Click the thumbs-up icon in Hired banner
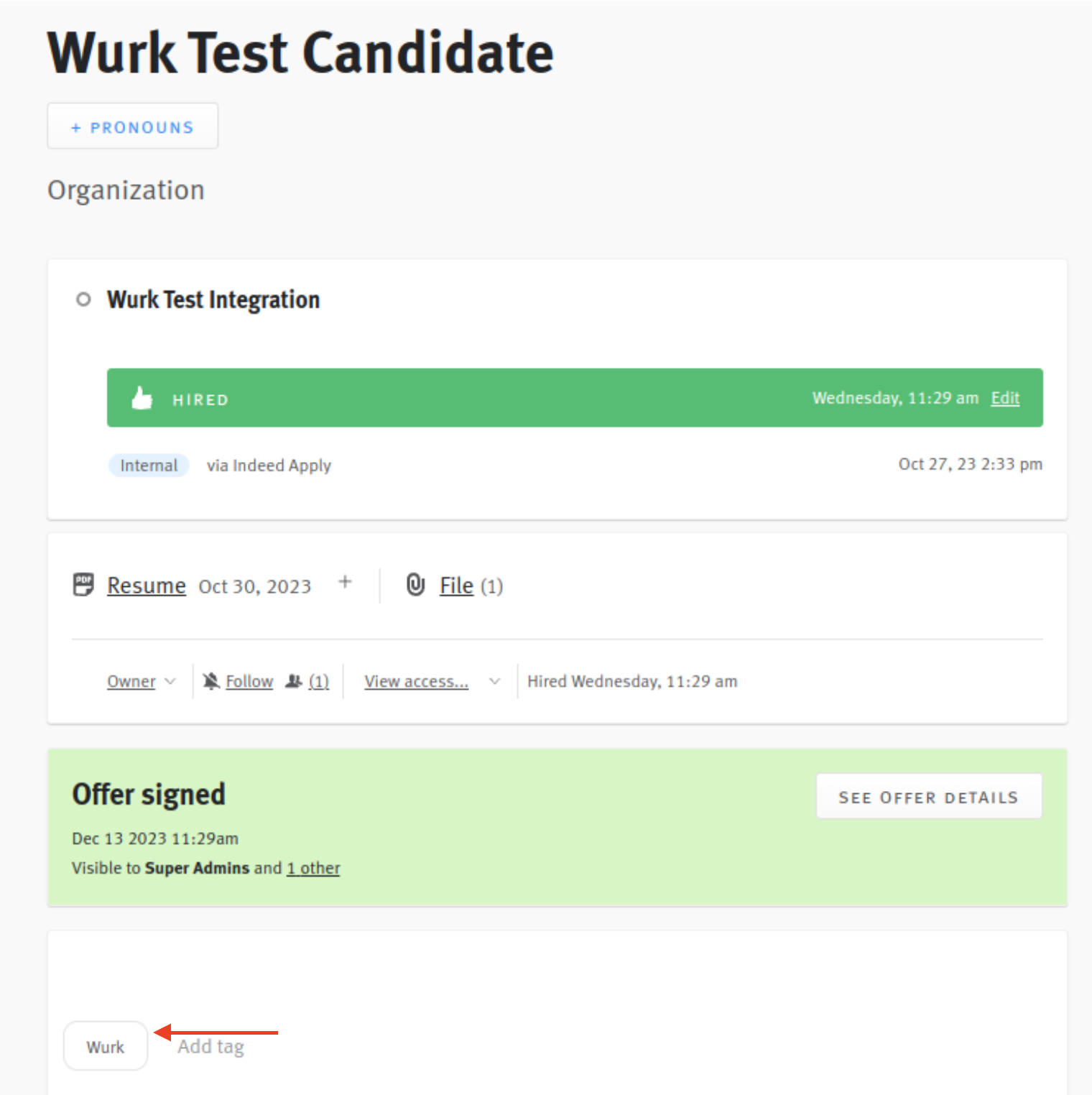The width and height of the screenshot is (1092, 1095). coord(142,398)
